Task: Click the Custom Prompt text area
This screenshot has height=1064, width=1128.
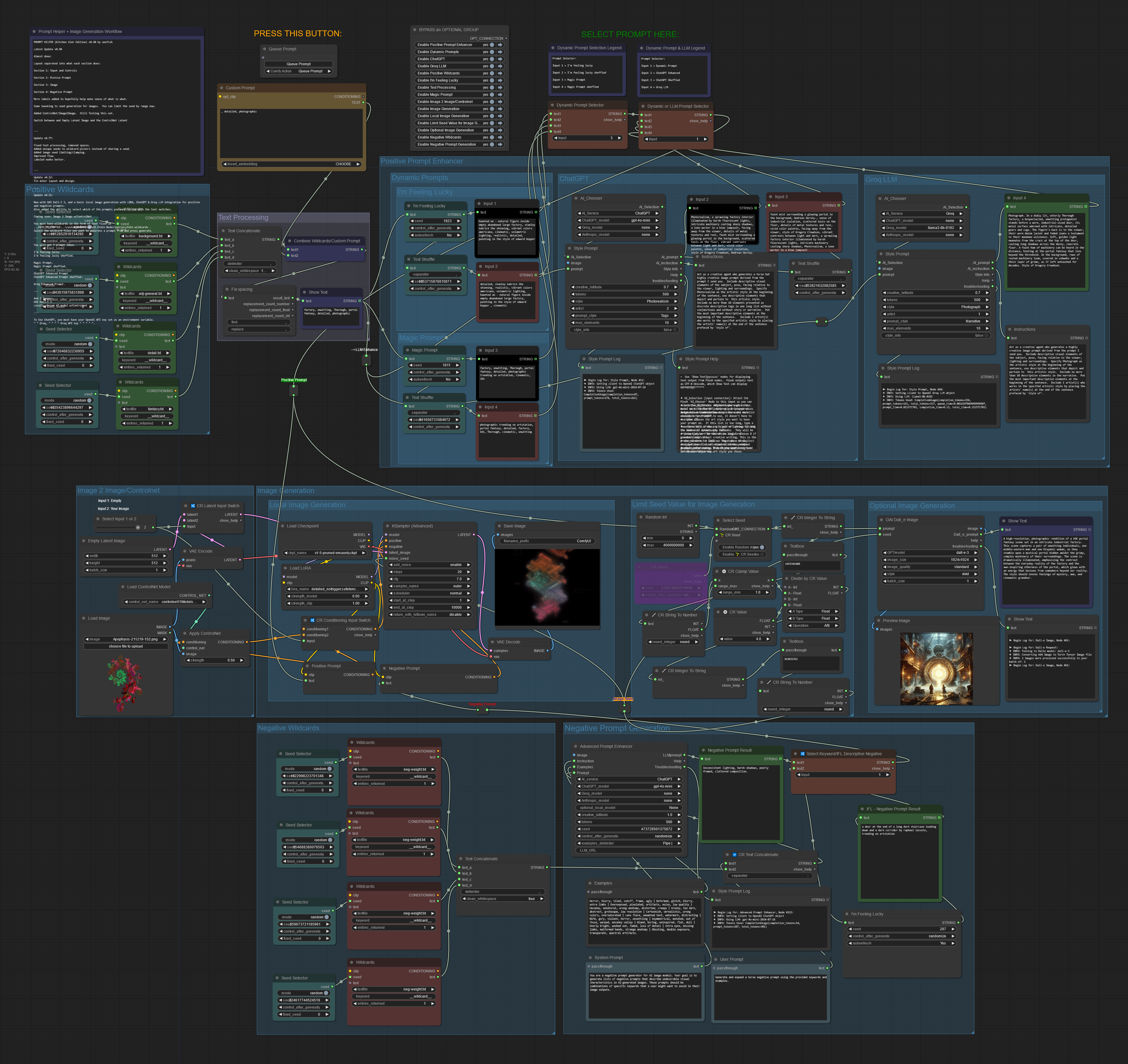Action: click(x=292, y=133)
